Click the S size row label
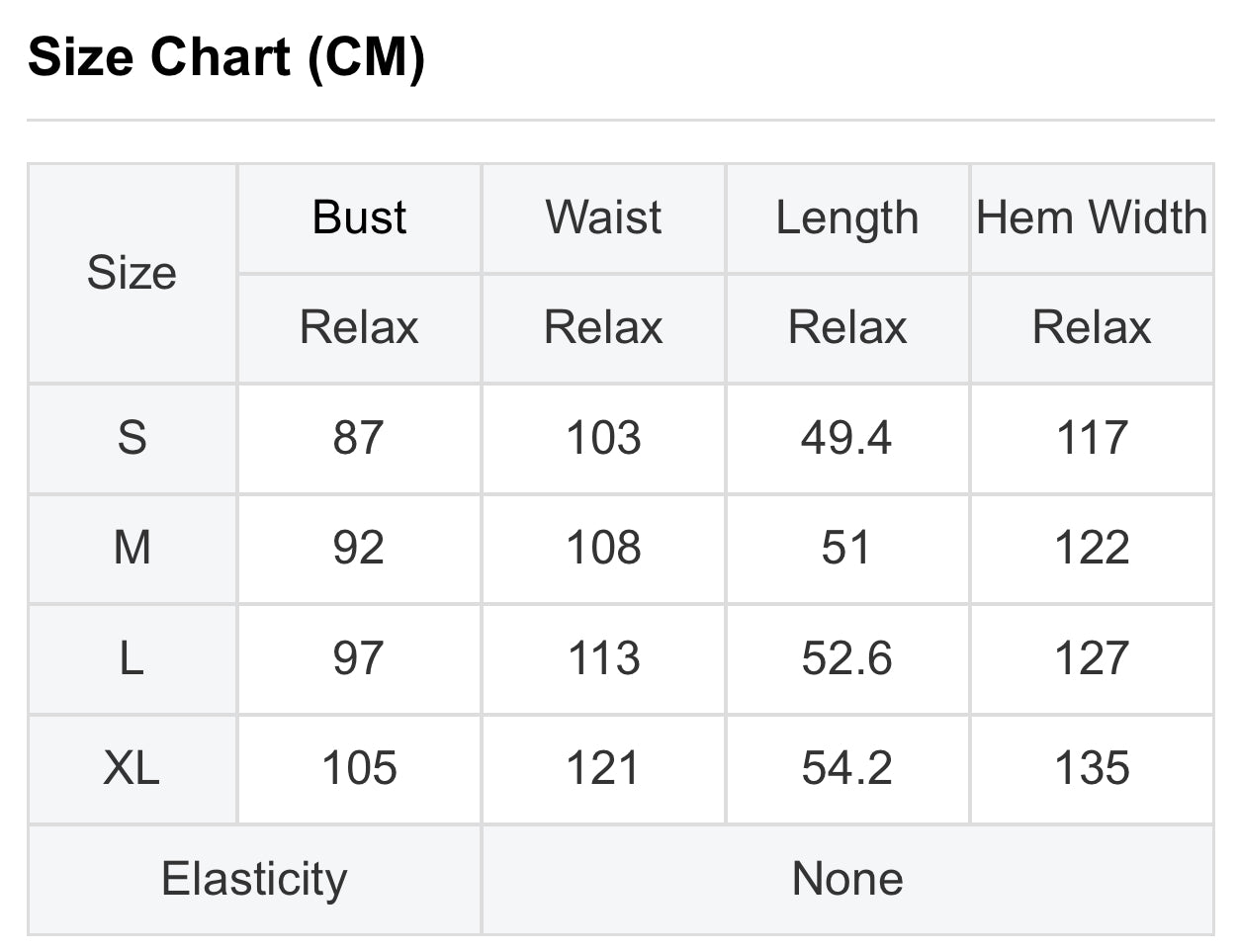 tap(133, 439)
